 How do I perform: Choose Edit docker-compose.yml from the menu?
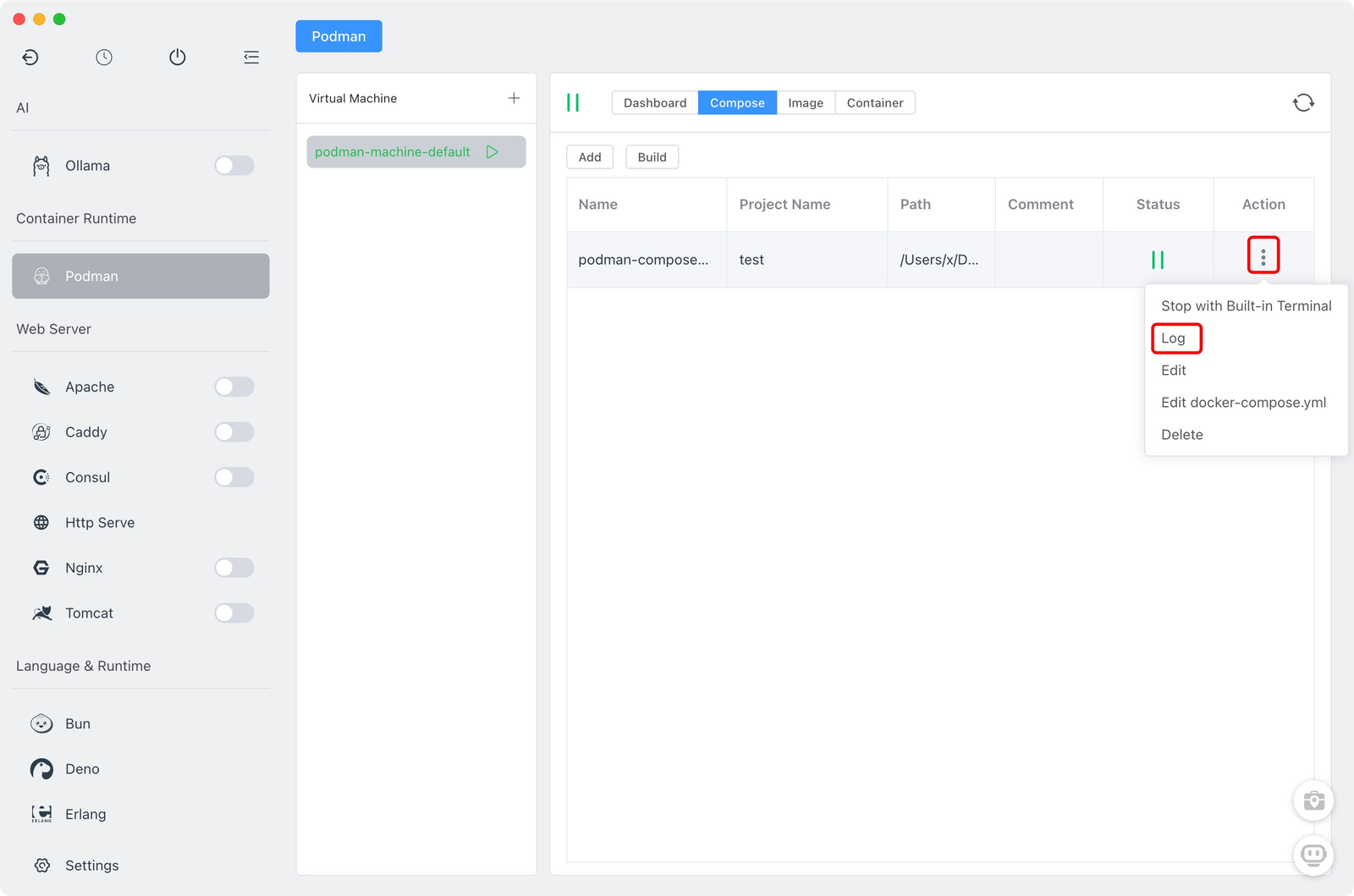1243,403
